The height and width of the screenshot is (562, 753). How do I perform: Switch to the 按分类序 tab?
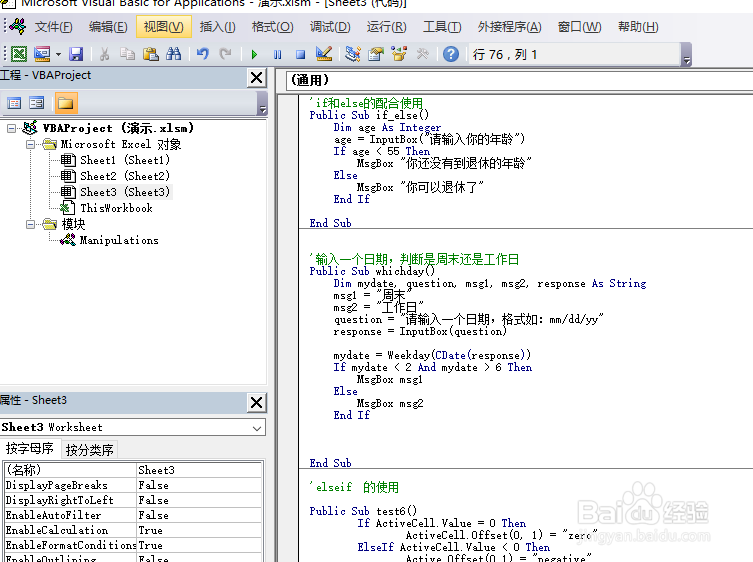pos(89,450)
